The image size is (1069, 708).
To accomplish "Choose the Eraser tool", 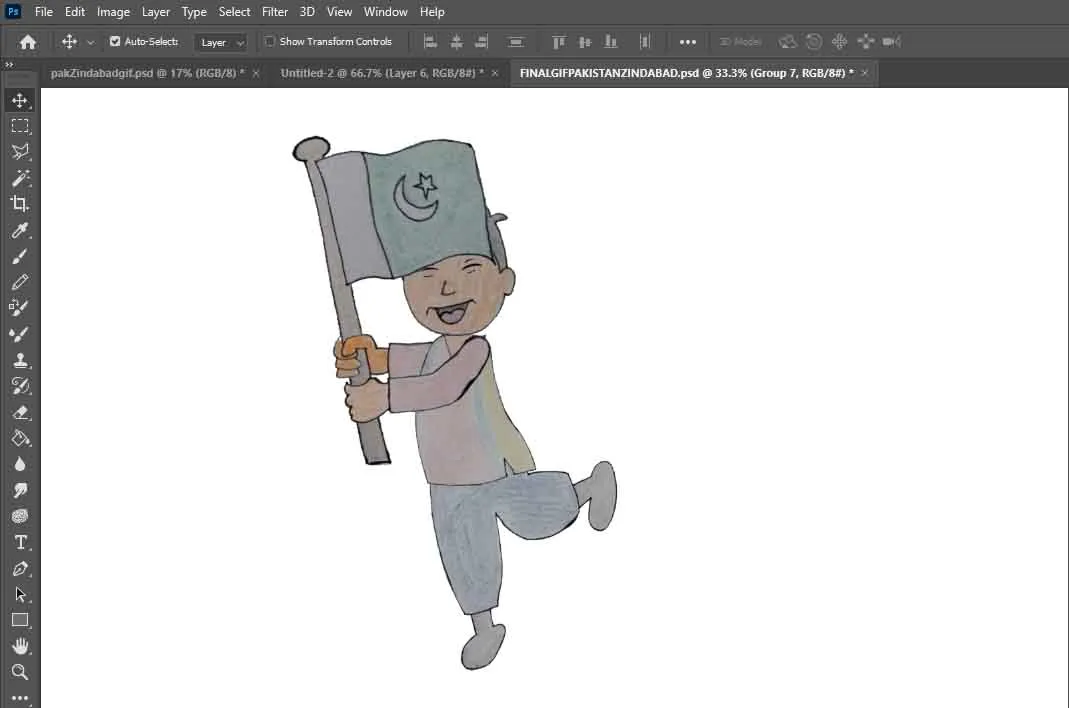I will 20,412.
